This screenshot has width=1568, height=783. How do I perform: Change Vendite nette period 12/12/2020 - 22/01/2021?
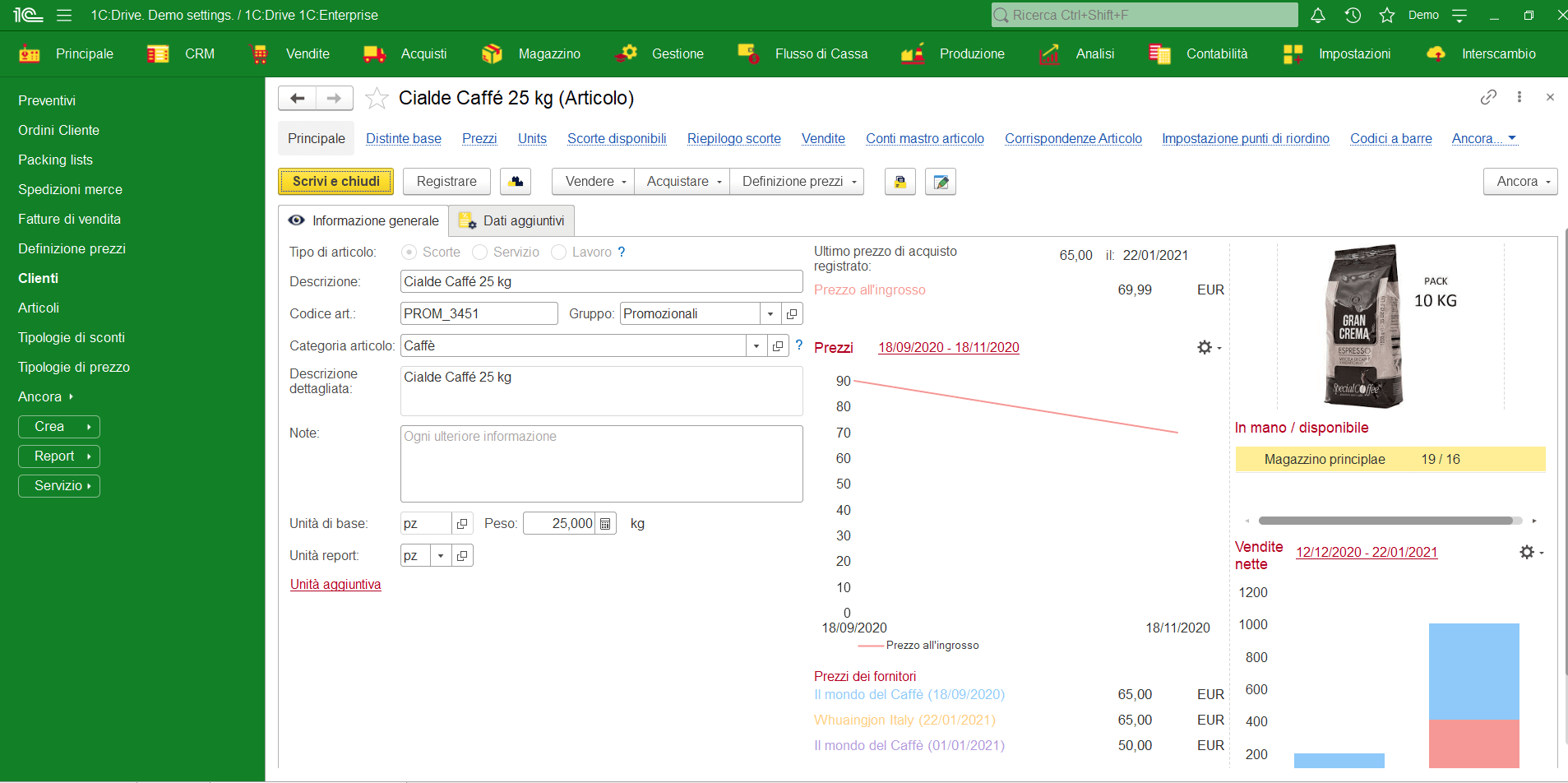(x=1367, y=552)
